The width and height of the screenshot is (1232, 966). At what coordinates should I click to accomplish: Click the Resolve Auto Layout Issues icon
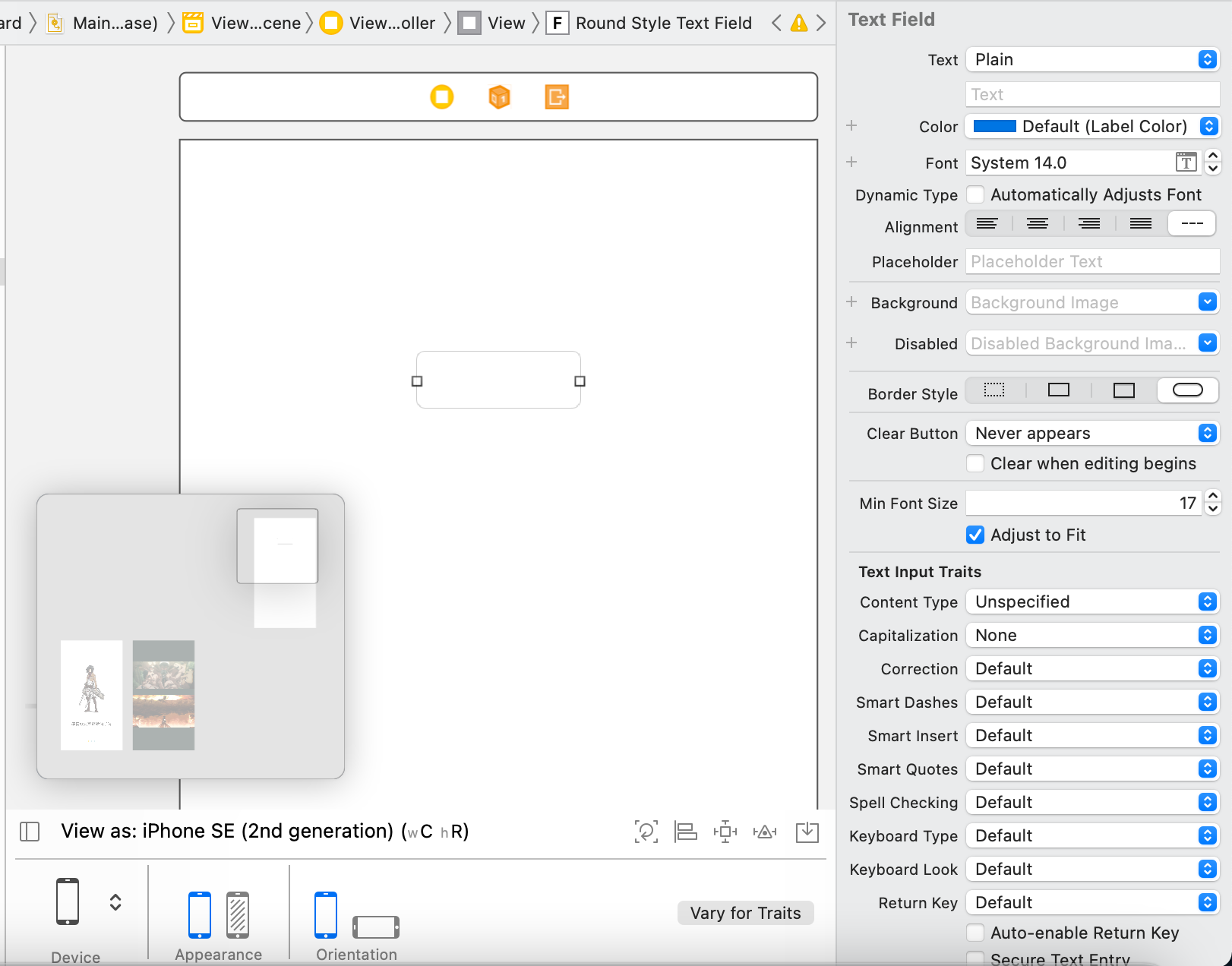765,832
